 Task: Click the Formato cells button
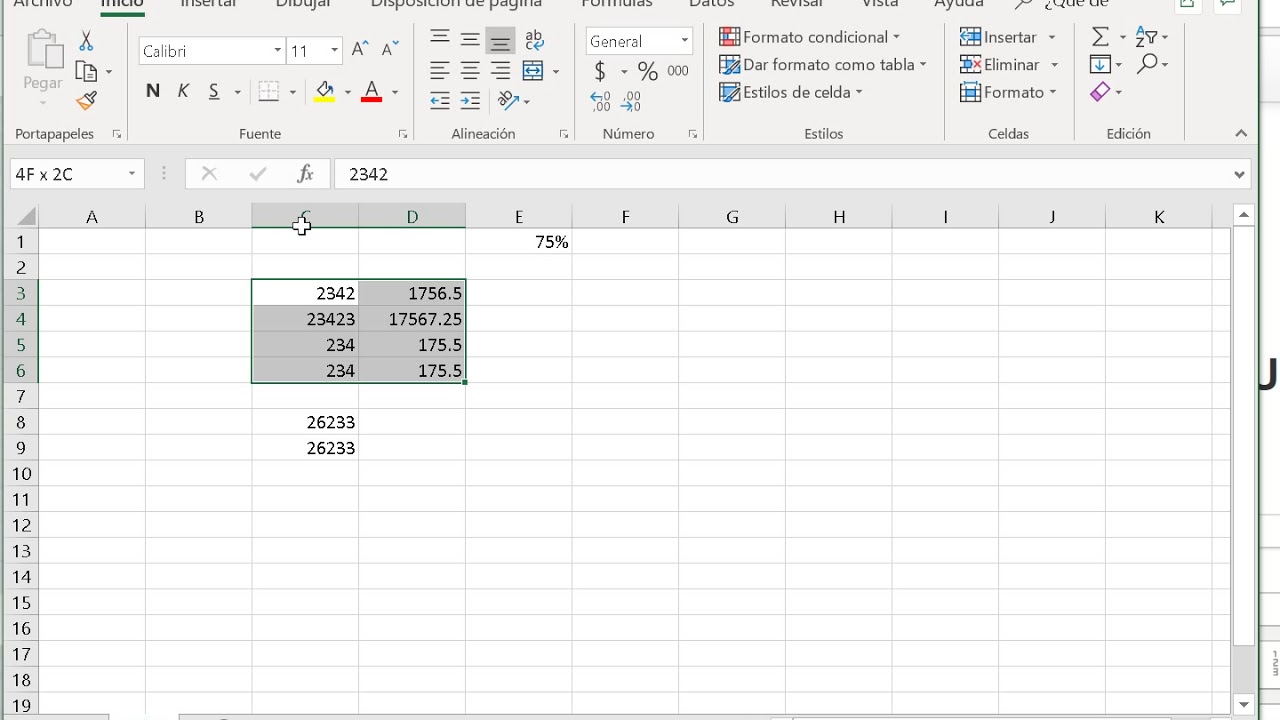1008,92
